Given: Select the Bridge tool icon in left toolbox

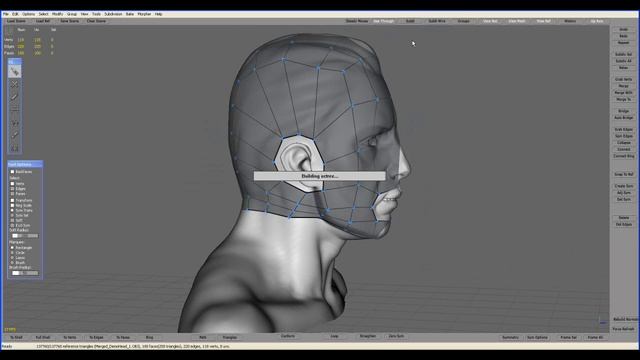Looking at the screenshot, I should click(x=15, y=110).
